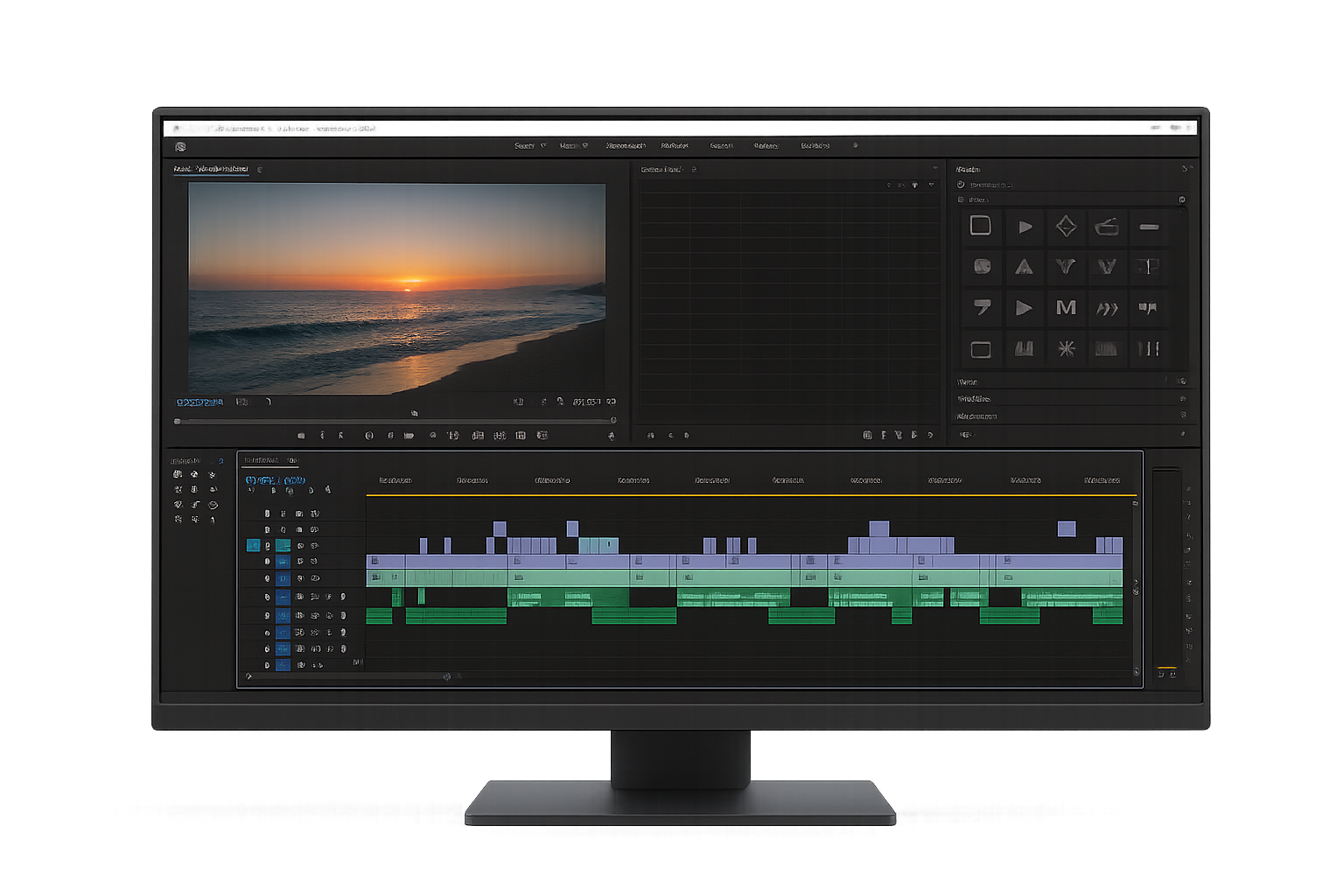Viewport: 1344px width, 896px height.
Task: Click the blue timecode in the timeline header
Action: (275, 480)
